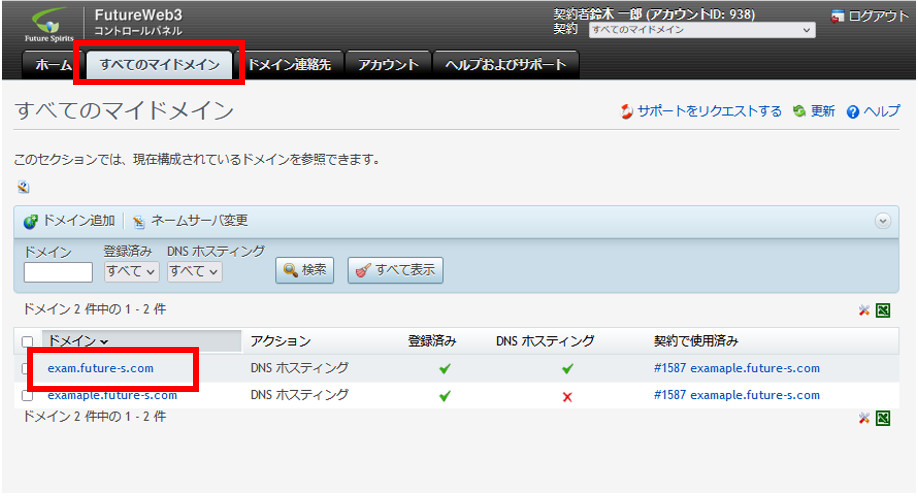Click the small icon below the section description

click(x=23, y=187)
